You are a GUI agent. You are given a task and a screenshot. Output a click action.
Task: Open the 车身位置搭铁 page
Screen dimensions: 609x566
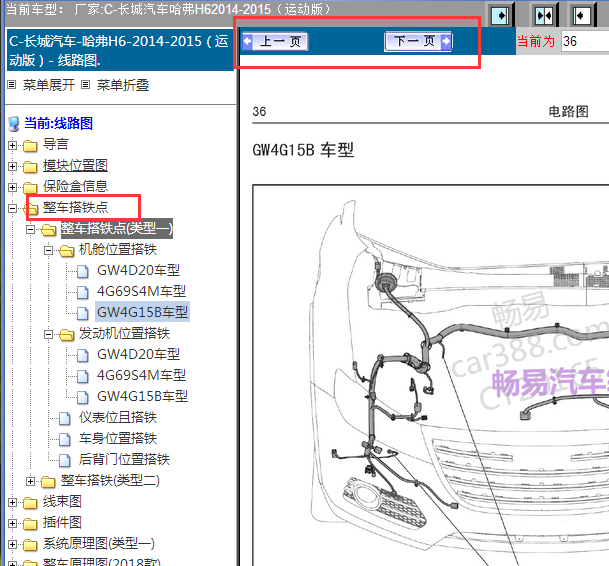point(118,438)
